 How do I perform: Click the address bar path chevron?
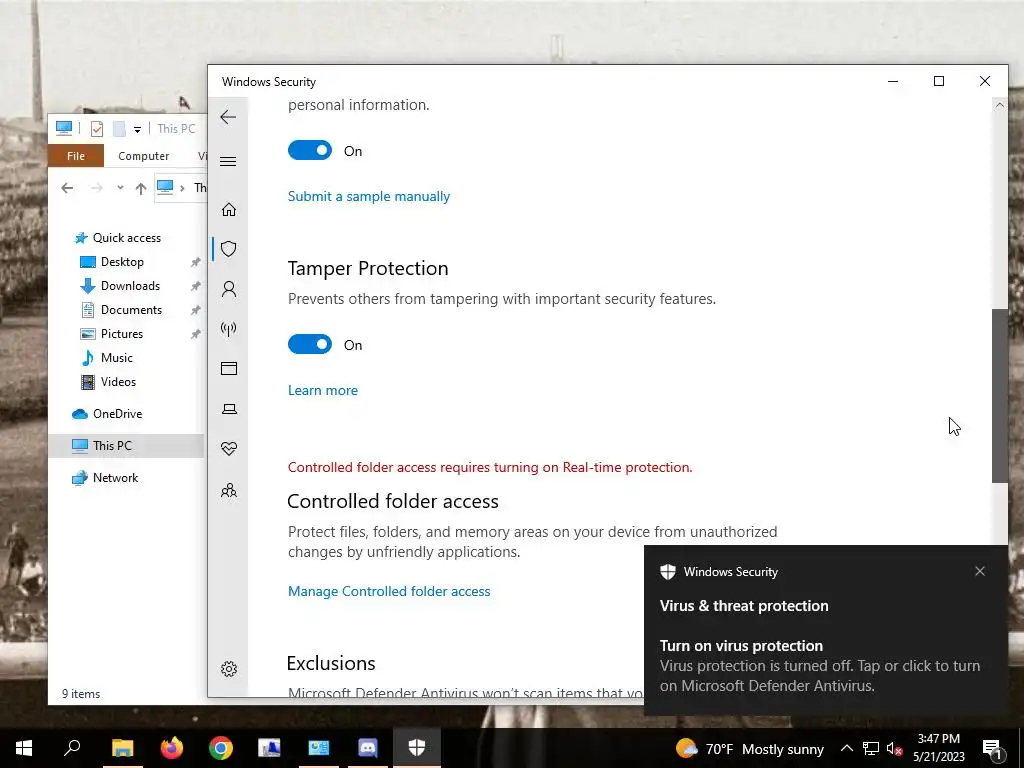(182, 188)
